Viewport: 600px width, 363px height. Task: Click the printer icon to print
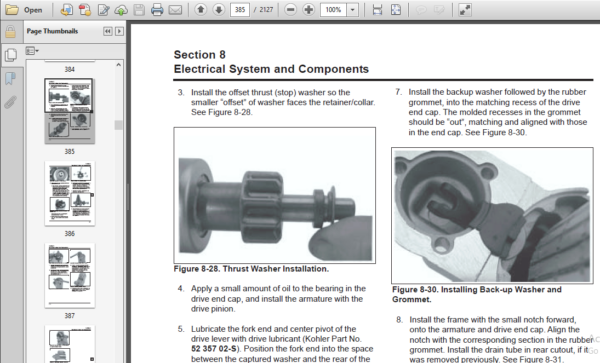tap(157, 10)
